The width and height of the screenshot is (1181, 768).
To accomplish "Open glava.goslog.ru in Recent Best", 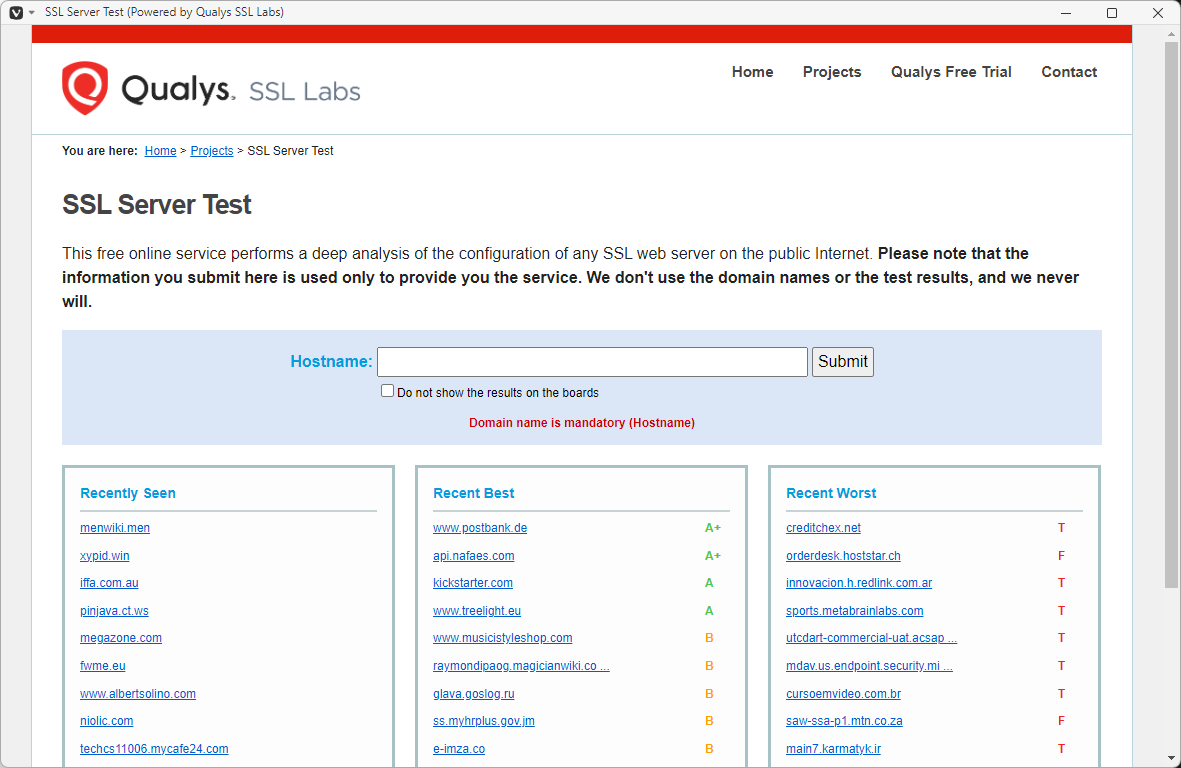I will pos(474,693).
